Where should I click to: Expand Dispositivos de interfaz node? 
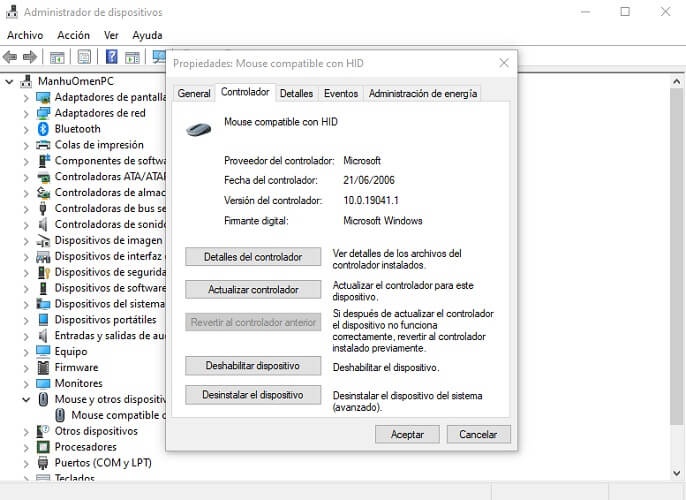[26, 257]
